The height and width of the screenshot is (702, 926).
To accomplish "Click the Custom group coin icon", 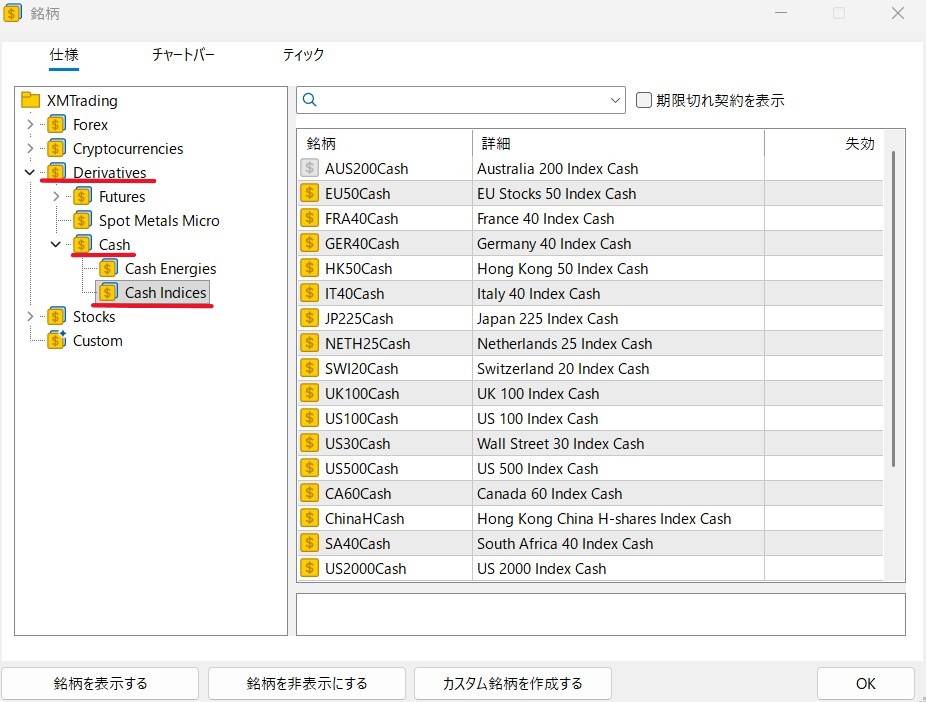I will 56,341.
